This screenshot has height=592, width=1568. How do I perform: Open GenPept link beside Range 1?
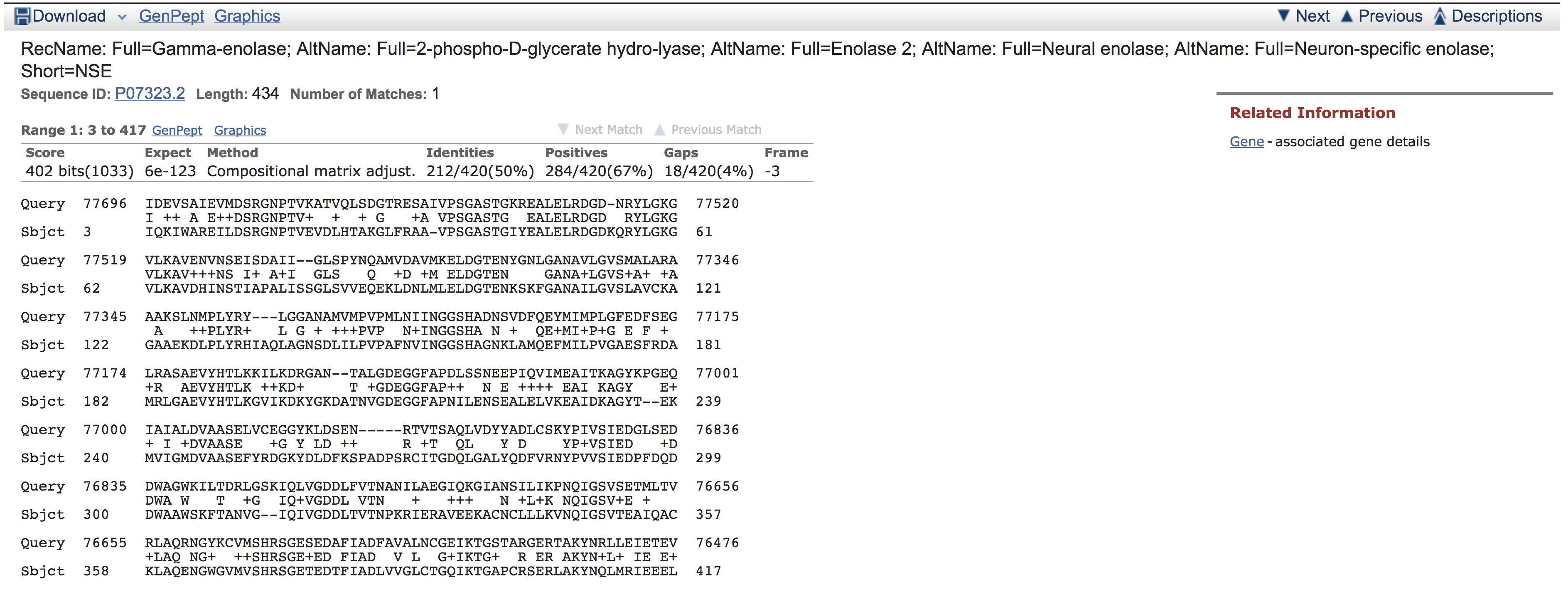[x=177, y=131]
